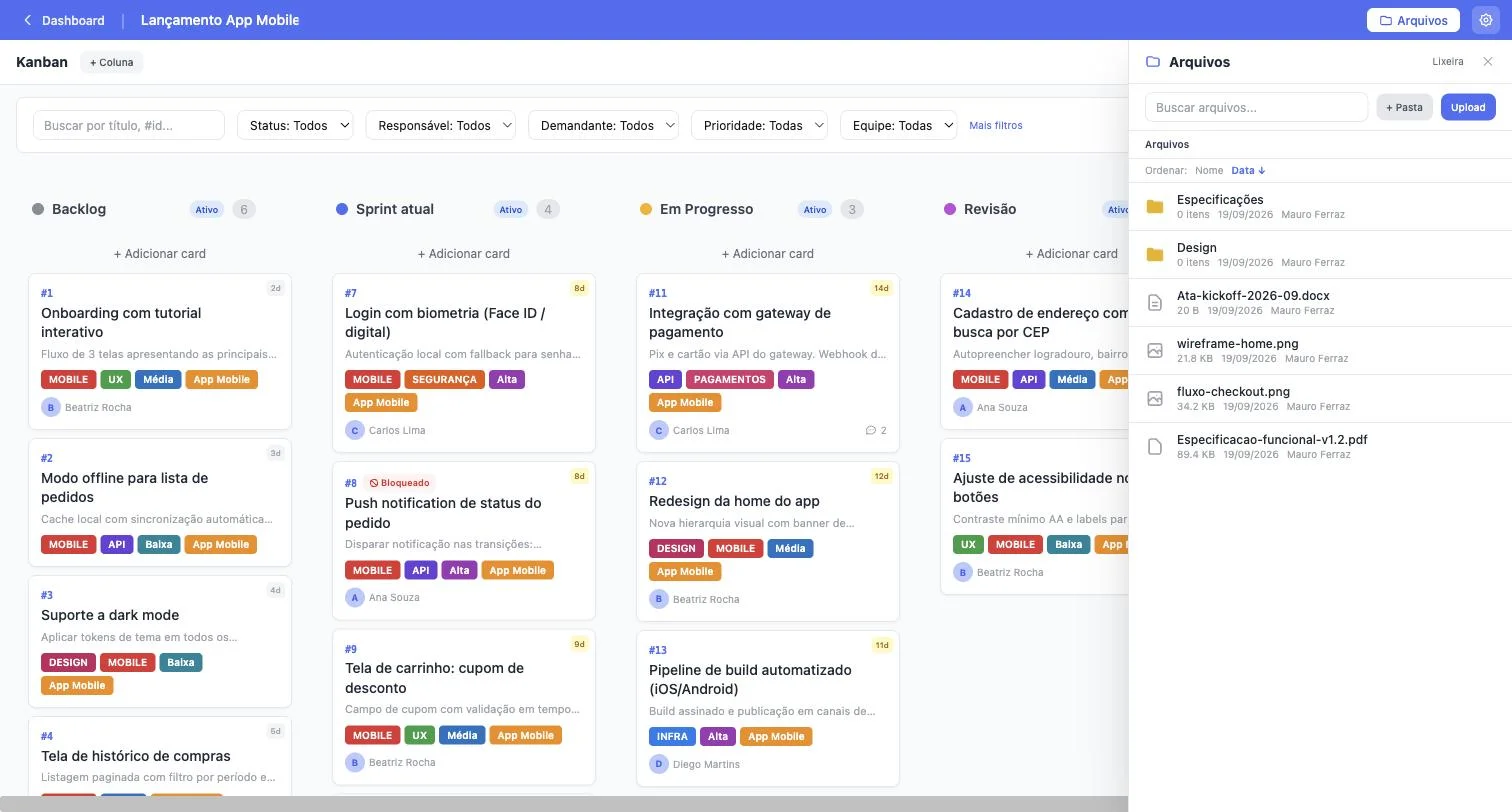The image size is (1512, 812).
Task: Add a card to the Backlog column
Action: coord(160,254)
